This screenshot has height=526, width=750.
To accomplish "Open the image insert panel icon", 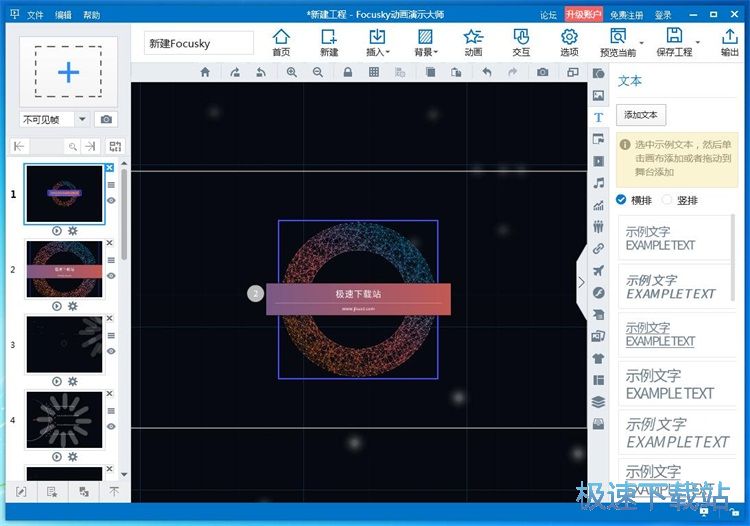I will click(598, 95).
